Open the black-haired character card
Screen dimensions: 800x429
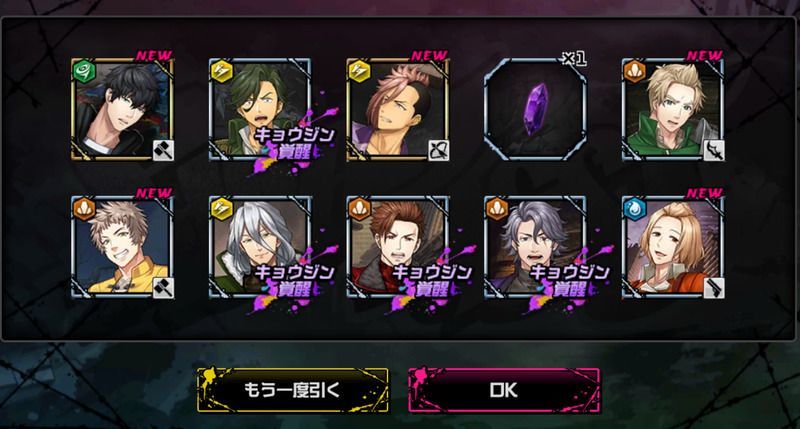[x=122, y=110]
